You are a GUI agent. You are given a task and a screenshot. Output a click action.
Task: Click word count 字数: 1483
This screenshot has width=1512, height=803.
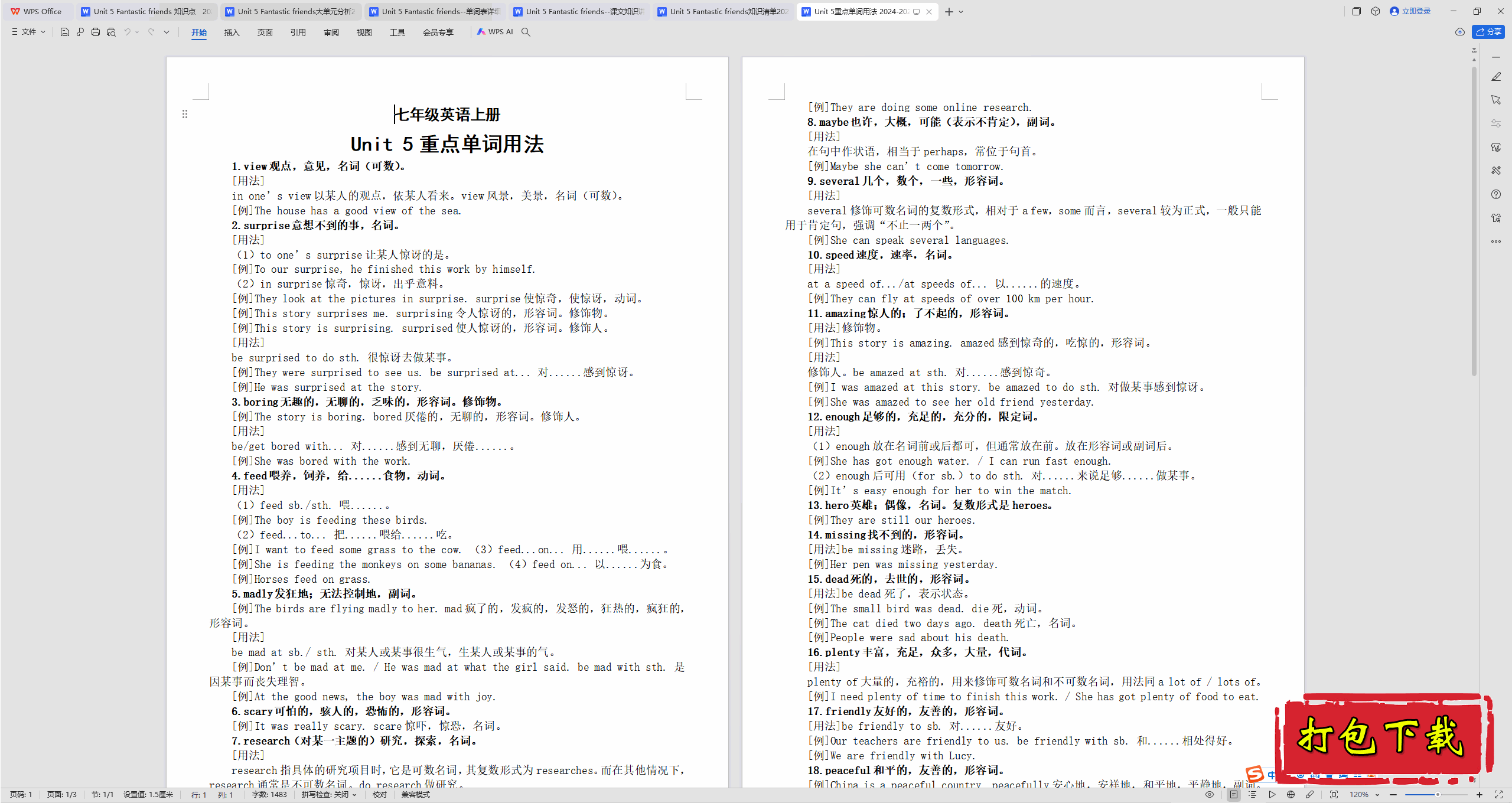tap(269, 795)
